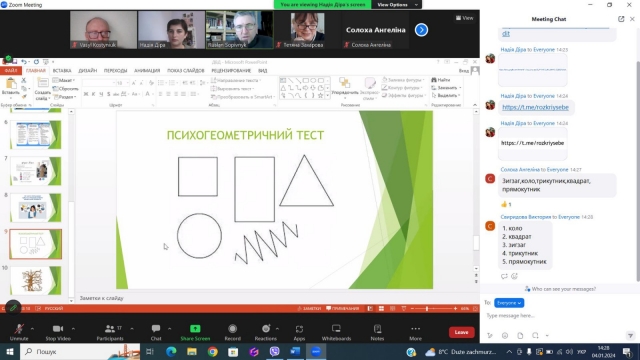Viewport: 640px width, 360px height.
Task: Stop Video in the Zoom toolbar
Action: click(x=58, y=332)
